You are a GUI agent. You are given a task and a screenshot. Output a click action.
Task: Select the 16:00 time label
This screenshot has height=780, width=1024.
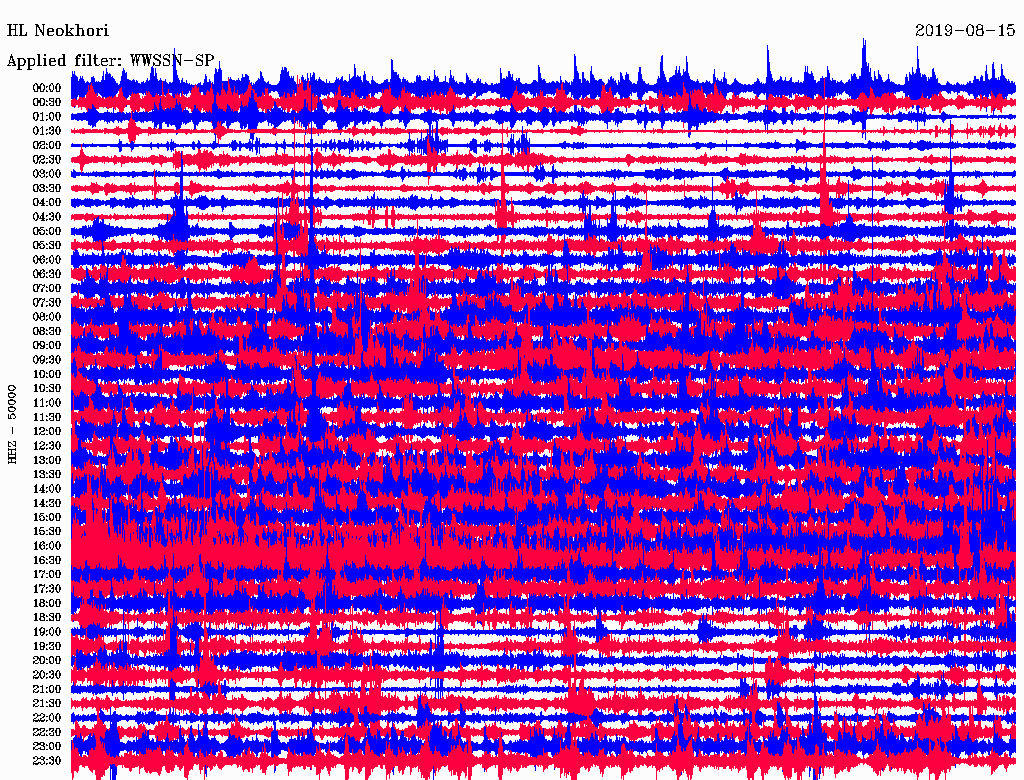click(x=47, y=545)
